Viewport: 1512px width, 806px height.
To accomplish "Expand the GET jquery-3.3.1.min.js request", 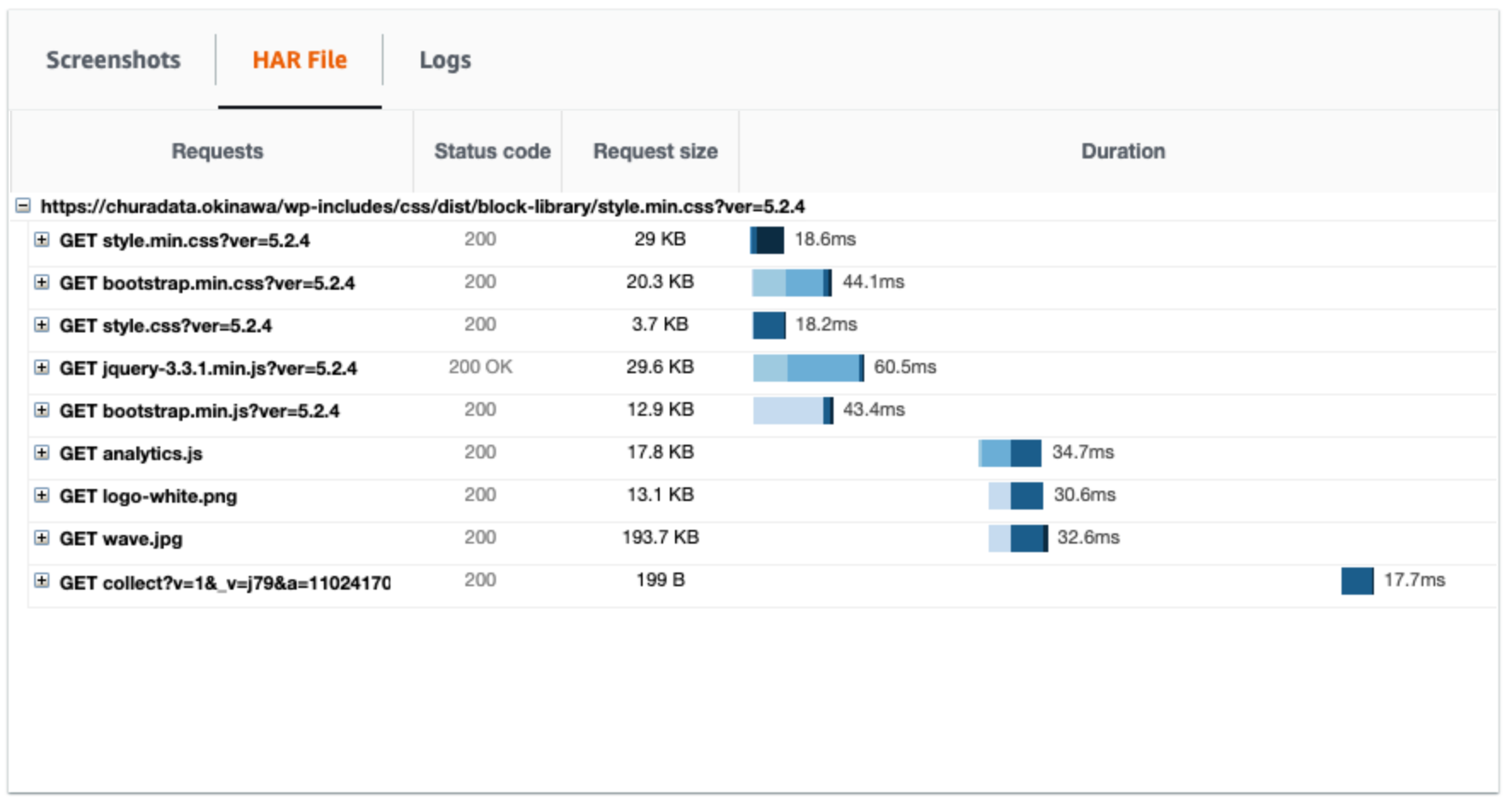I will point(42,367).
